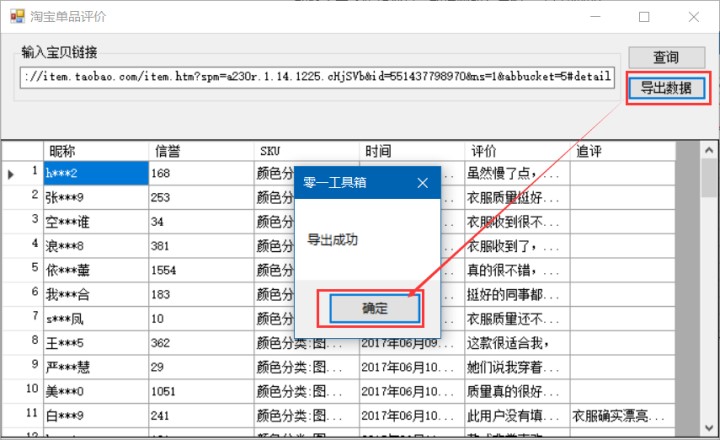The image size is (720, 440).
Task: Click the 导出数据 export button
Action: tap(665, 88)
